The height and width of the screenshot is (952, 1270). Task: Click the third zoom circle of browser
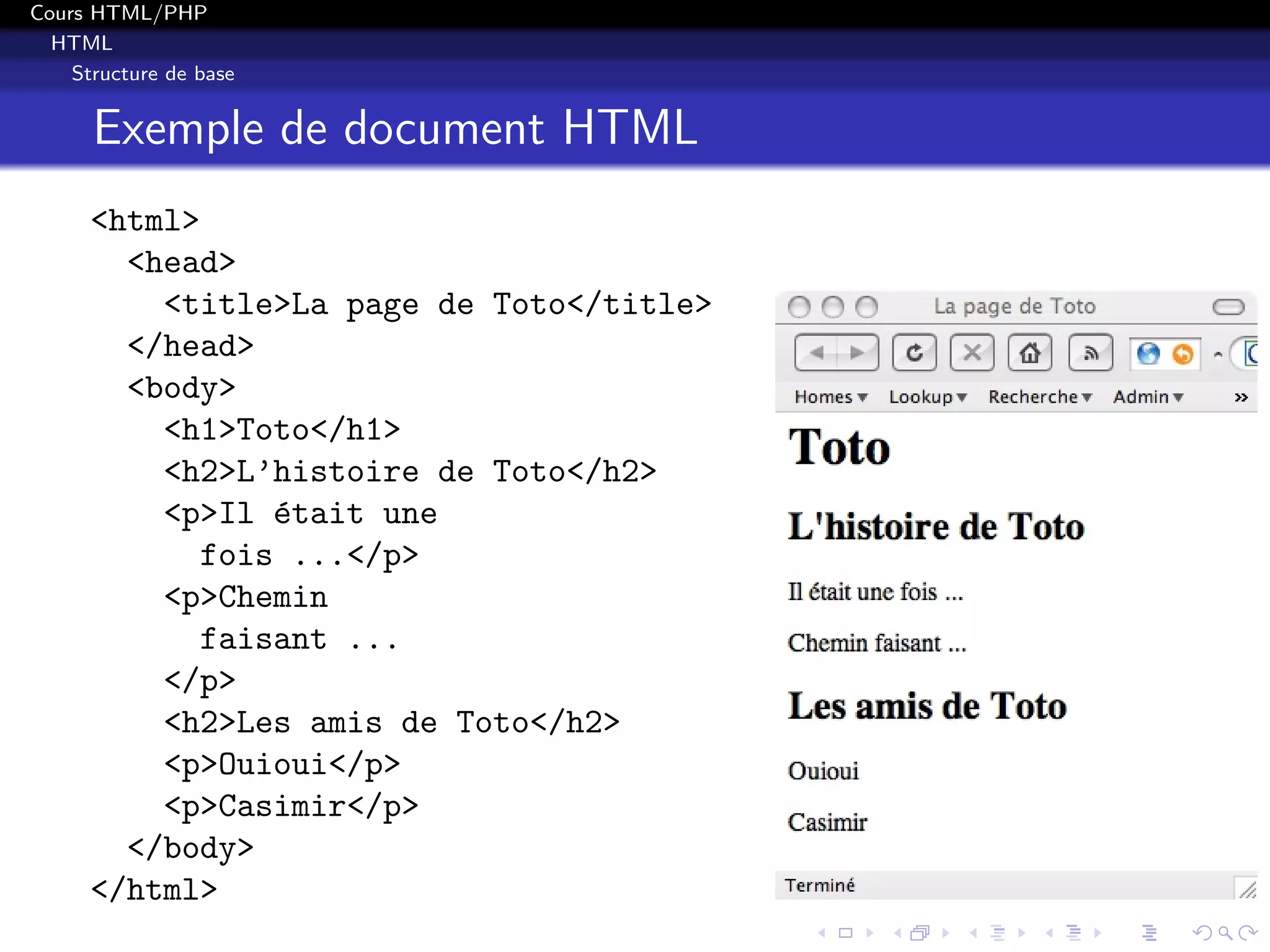(867, 307)
